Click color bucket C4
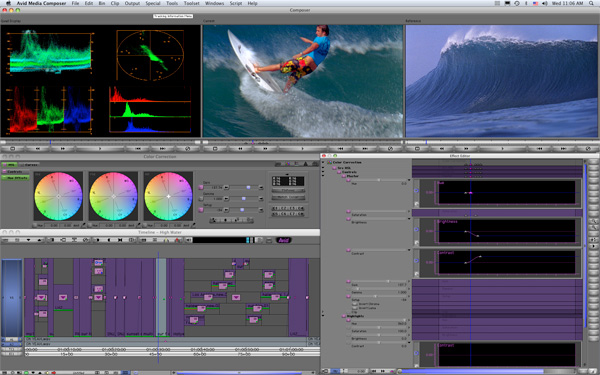Image resolution: width=600 pixels, height=375 pixels. tap(300, 208)
